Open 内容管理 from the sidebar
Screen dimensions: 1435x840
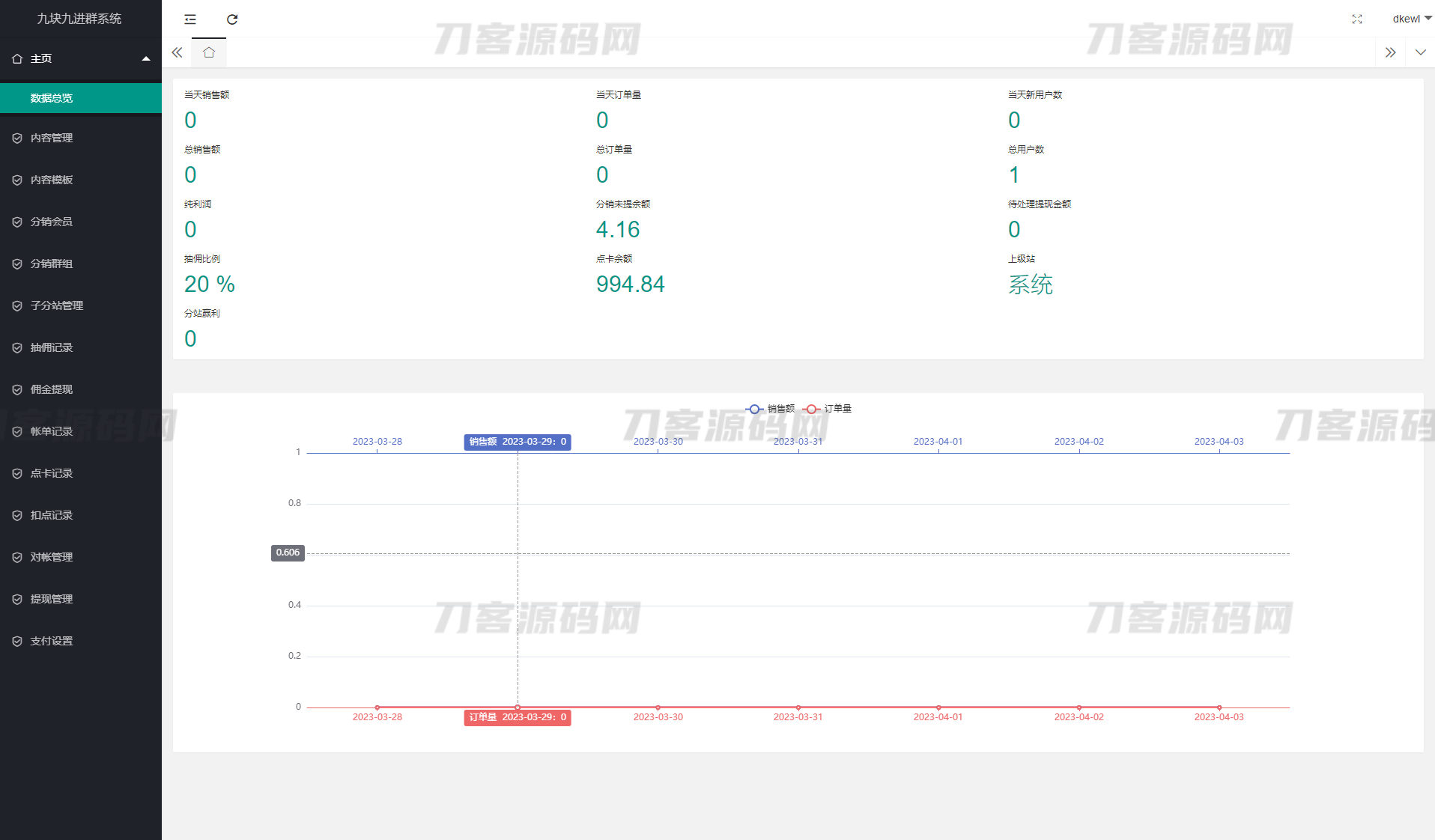pos(52,138)
